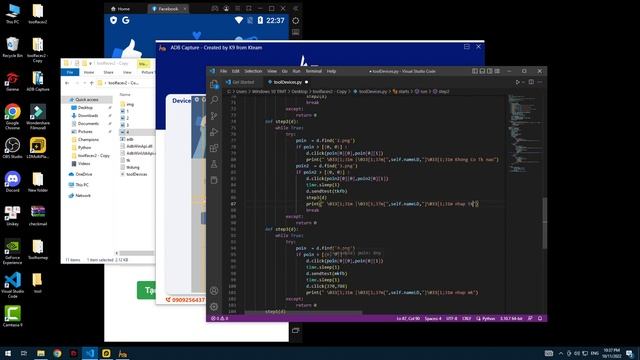The image size is (640, 360).
Task: Click Spaces: 4 indentation in status bar
Action: [433, 318]
